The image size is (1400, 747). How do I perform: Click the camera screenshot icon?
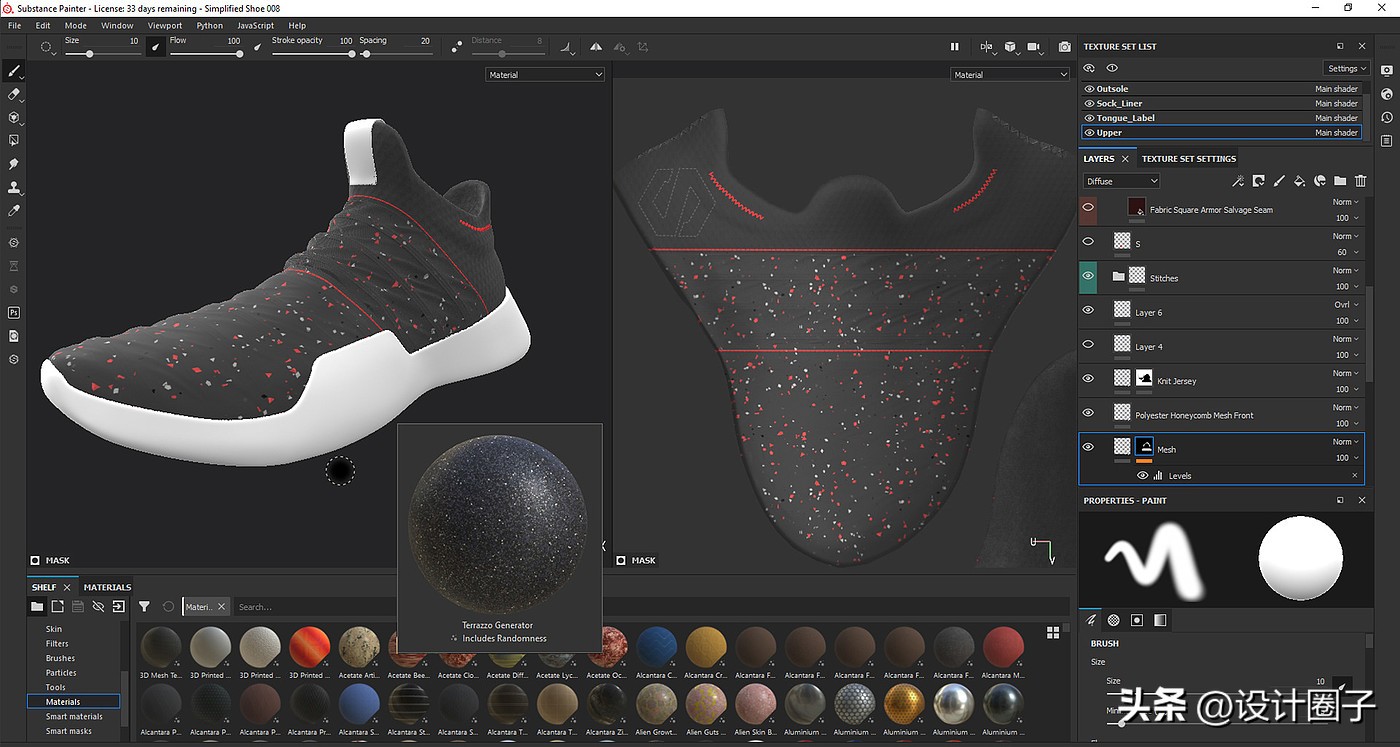click(1064, 46)
